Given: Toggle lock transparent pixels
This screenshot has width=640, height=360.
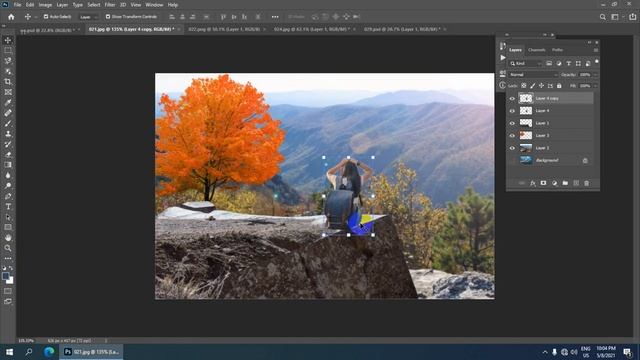Looking at the screenshot, I should [524, 86].
